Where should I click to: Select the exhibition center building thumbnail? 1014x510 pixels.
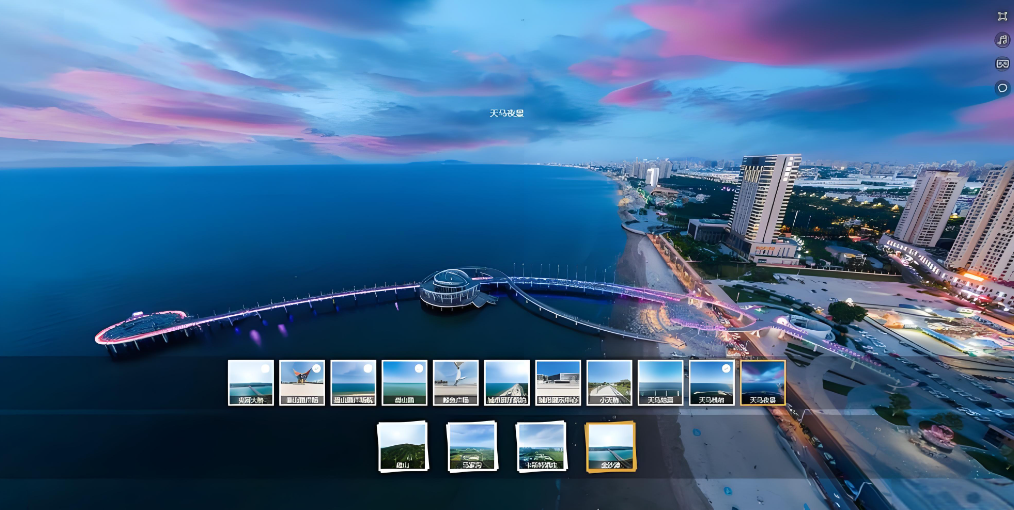tap(558, 382)
